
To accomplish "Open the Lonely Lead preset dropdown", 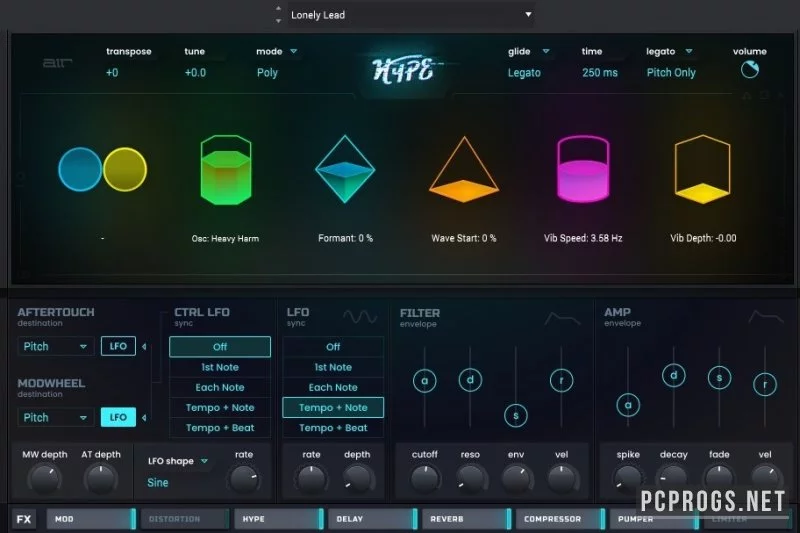I will 411,15.
